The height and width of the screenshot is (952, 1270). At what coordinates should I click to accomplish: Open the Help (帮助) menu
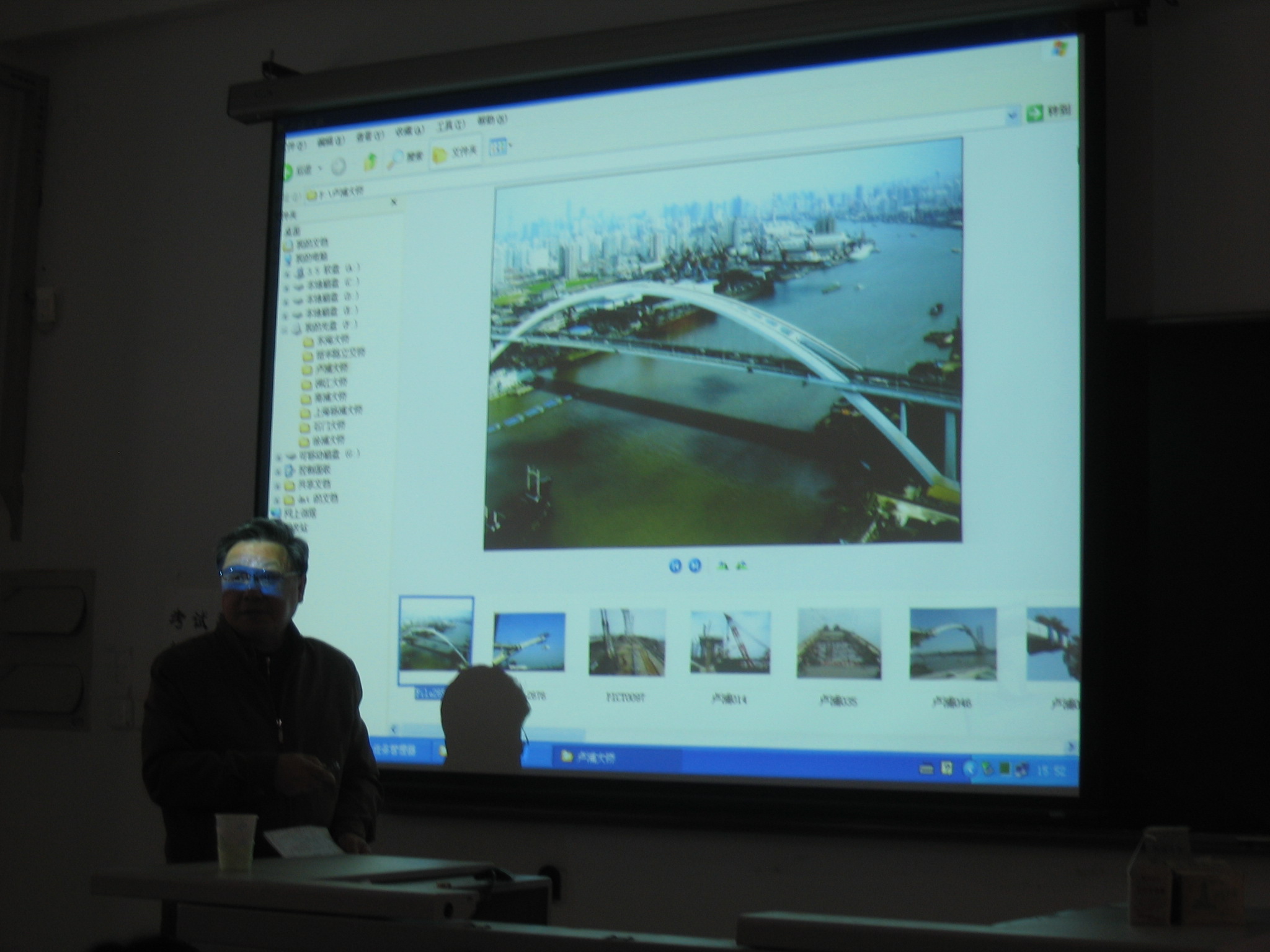coord(492,120)
